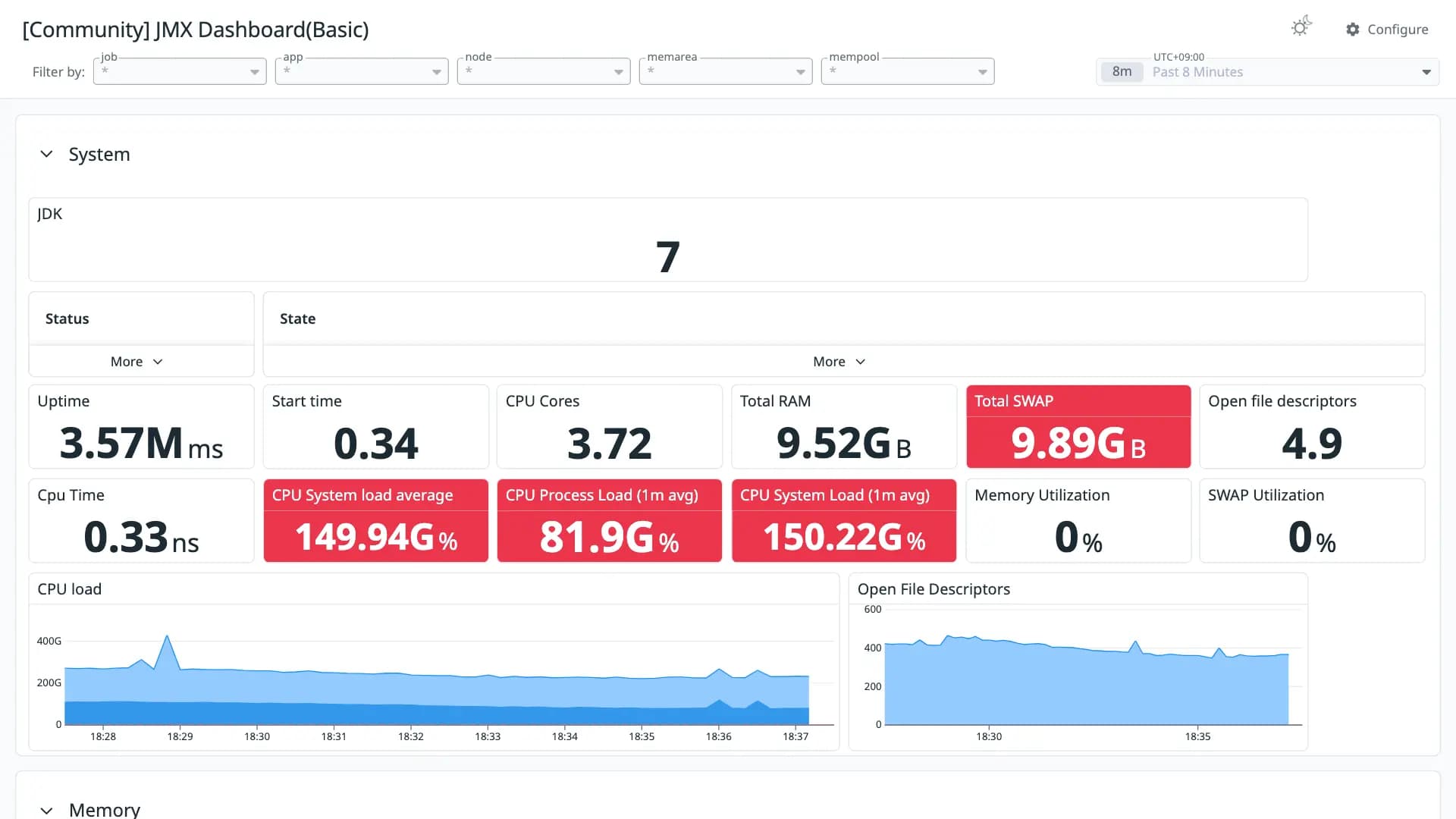The image size is (1456, 819).
Task: Open the mempool filter dropdown
Action: click(x=908, y=71)
